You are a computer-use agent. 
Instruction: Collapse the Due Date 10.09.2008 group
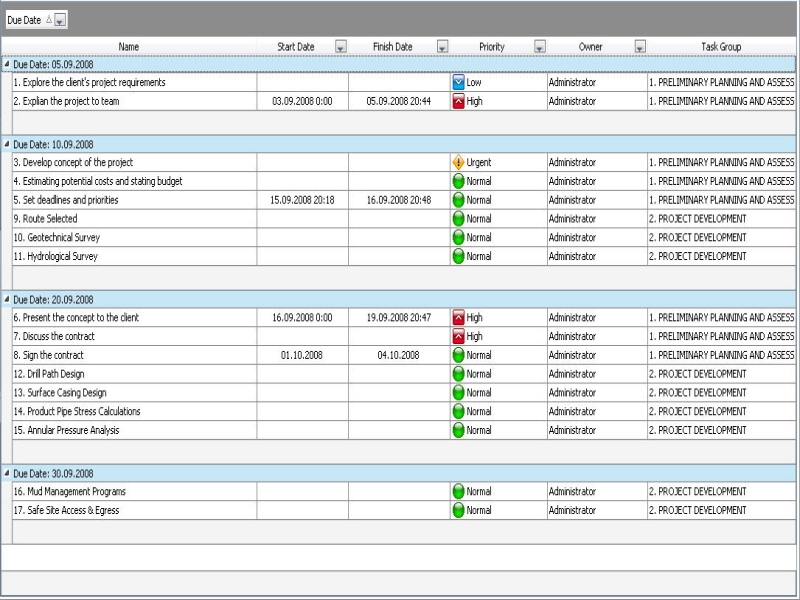(x=7, y=144)
